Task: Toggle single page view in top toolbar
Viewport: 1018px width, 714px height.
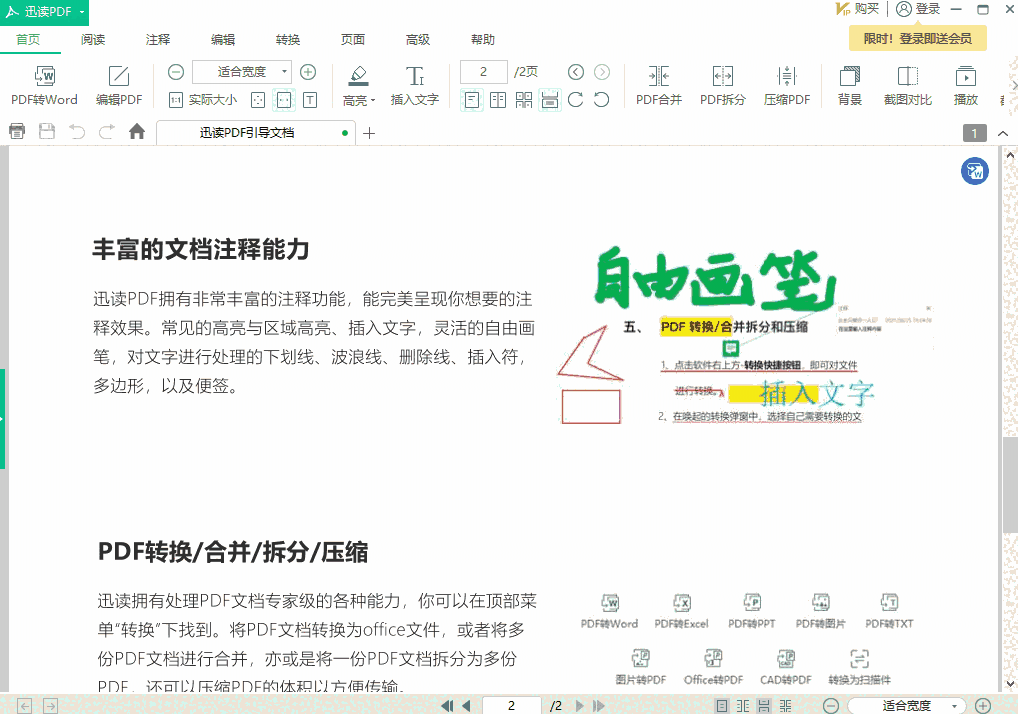Action: tap(471, 99)
